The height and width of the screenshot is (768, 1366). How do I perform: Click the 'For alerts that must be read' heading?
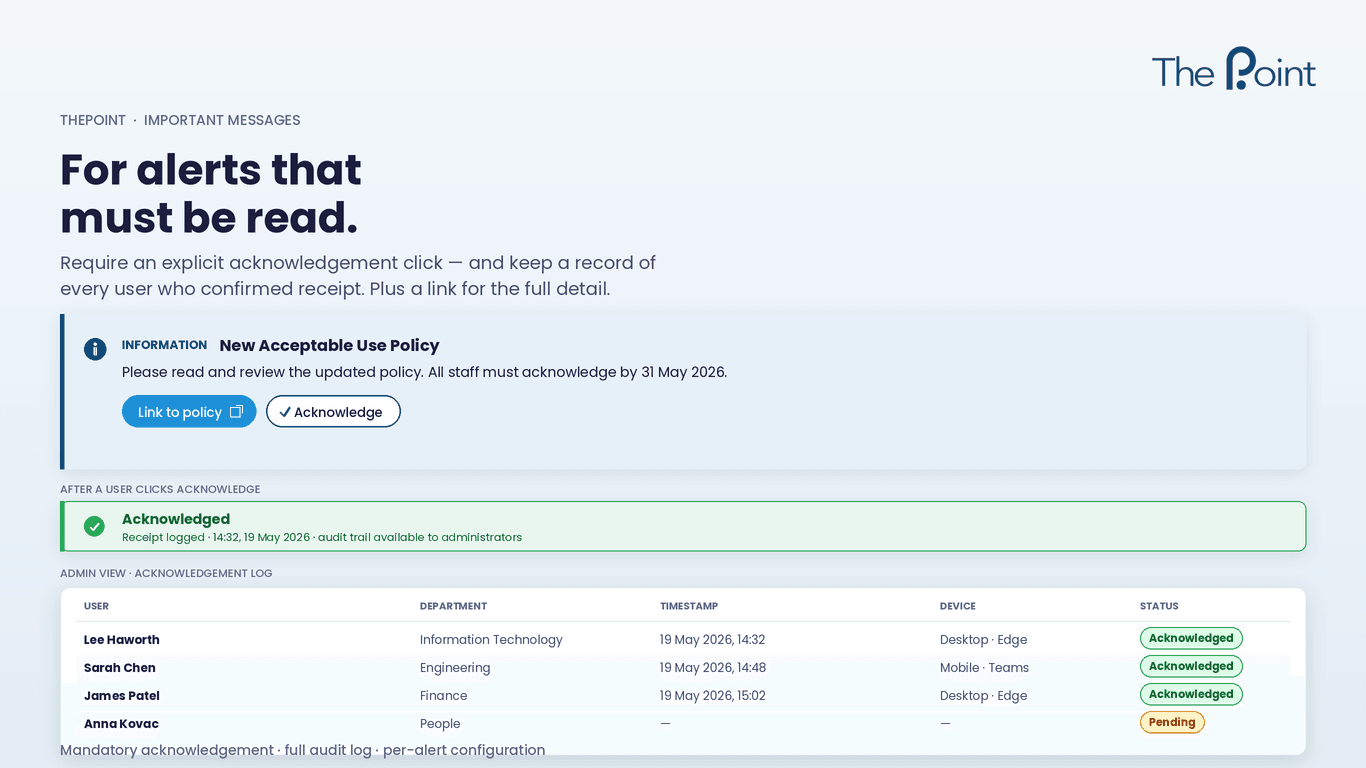211,194
